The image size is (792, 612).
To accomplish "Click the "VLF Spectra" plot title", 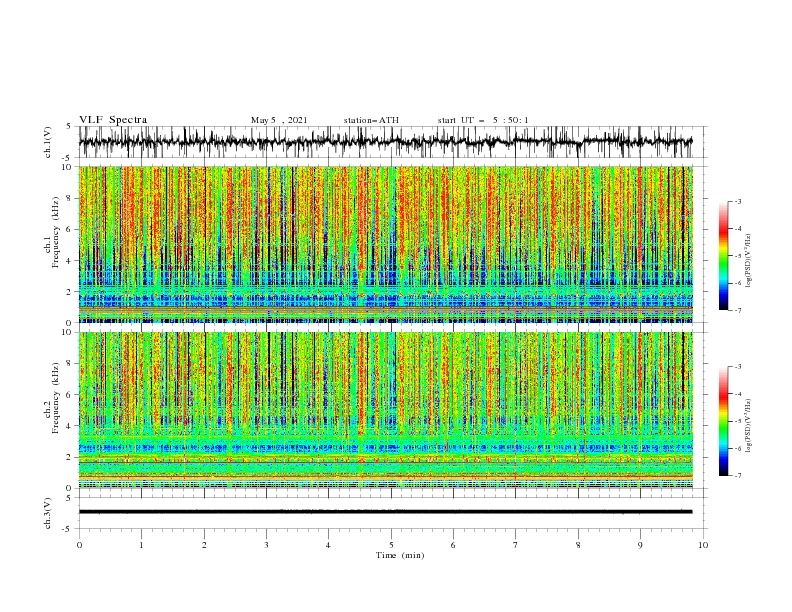I will (x=113, y=120).
